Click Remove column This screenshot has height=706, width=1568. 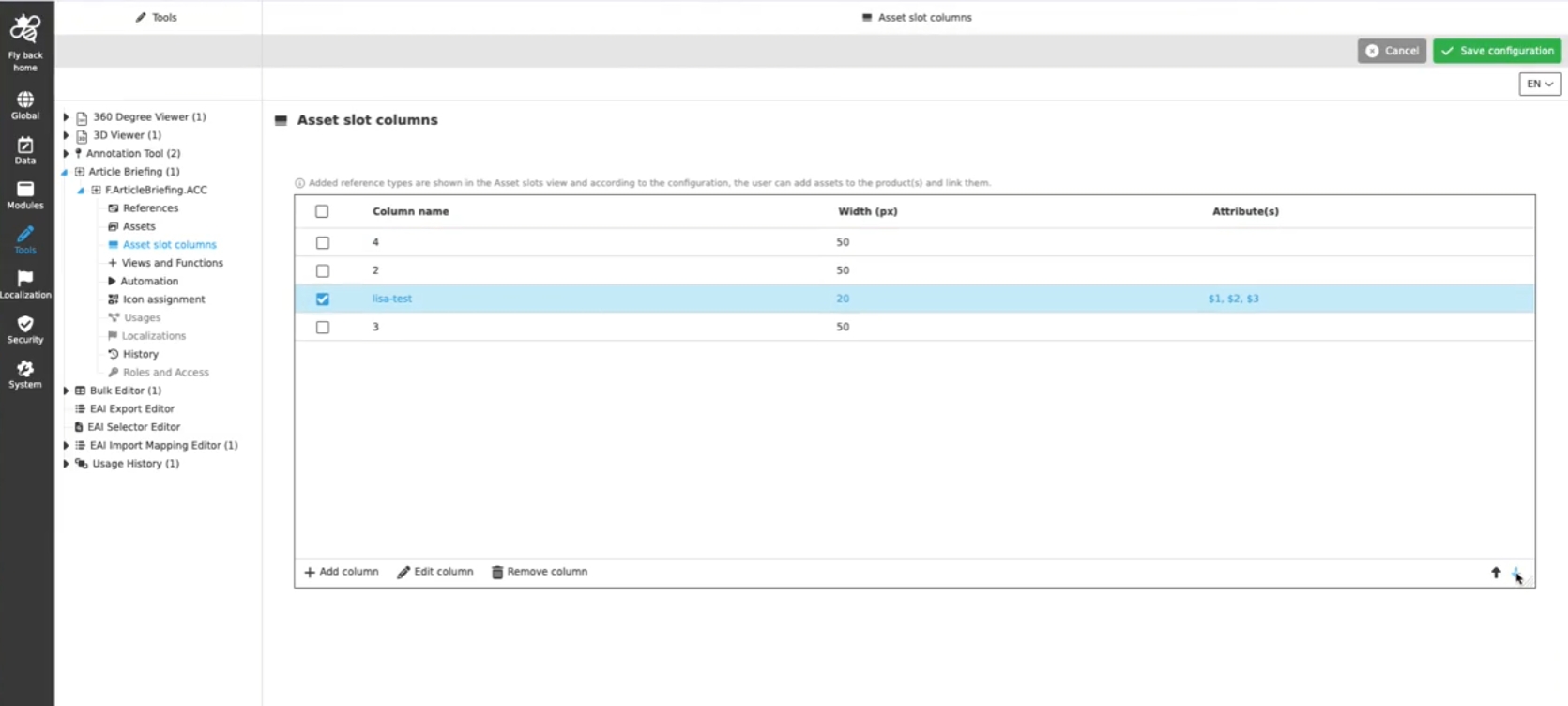(x=540, y=572)
